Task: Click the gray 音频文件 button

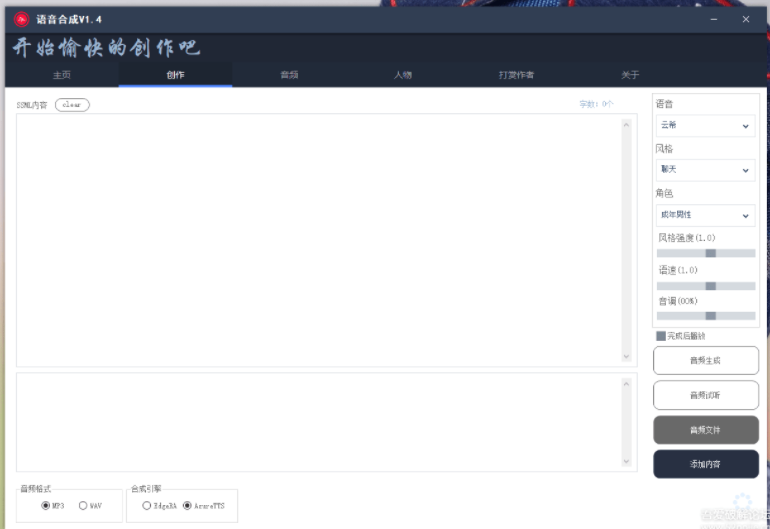Action: tap(706, 430)
